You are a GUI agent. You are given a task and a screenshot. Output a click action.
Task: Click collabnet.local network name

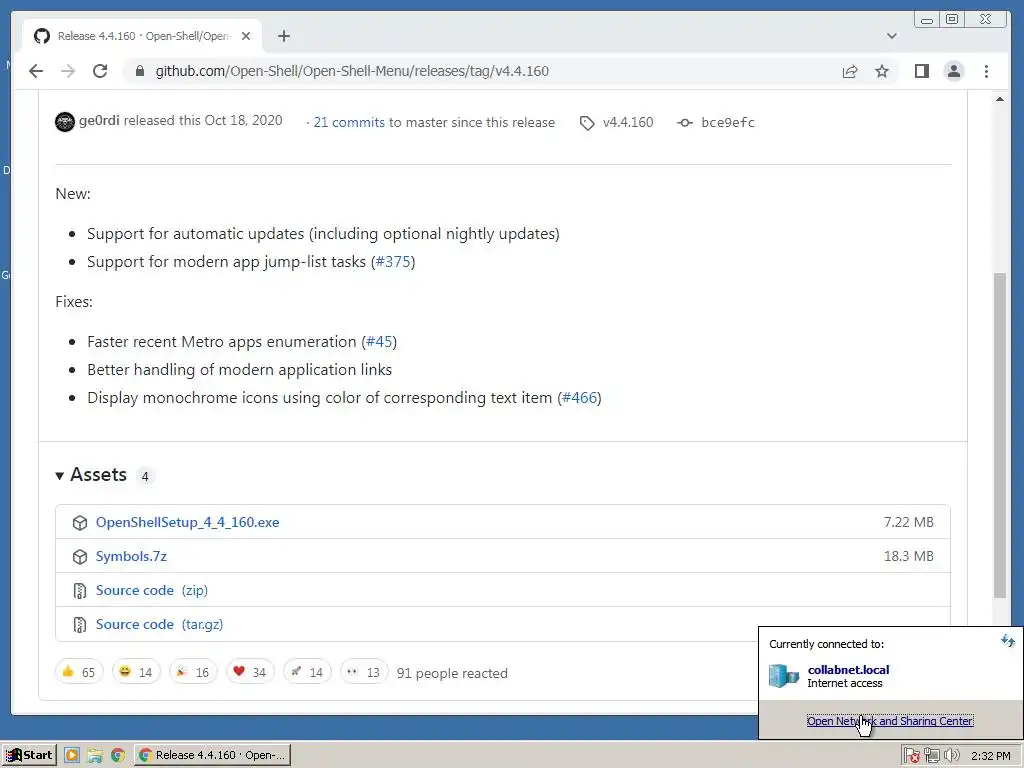[848, 669]
